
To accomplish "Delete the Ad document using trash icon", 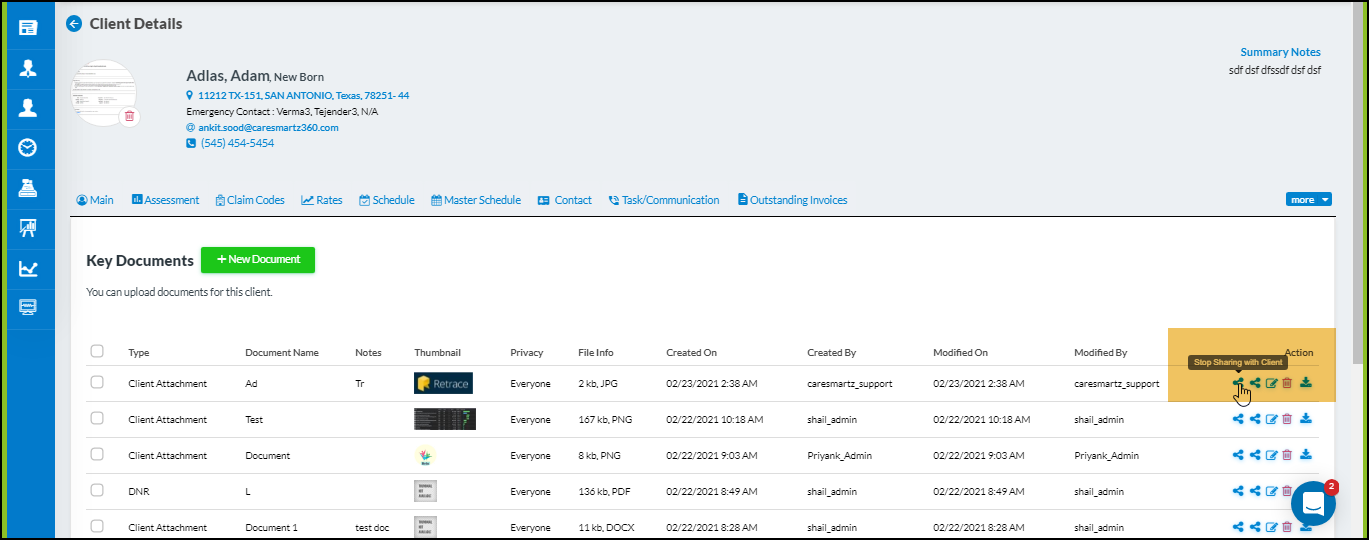I will pos(1287,383).
